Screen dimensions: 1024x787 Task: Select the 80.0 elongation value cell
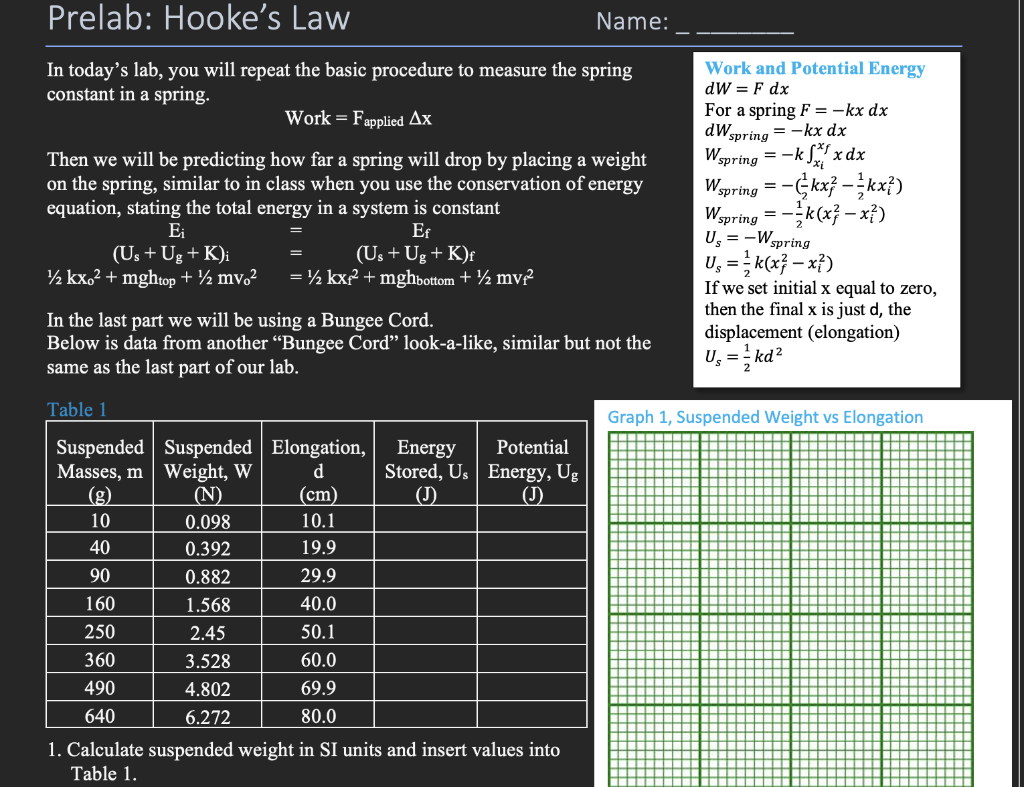coord(317,716)
